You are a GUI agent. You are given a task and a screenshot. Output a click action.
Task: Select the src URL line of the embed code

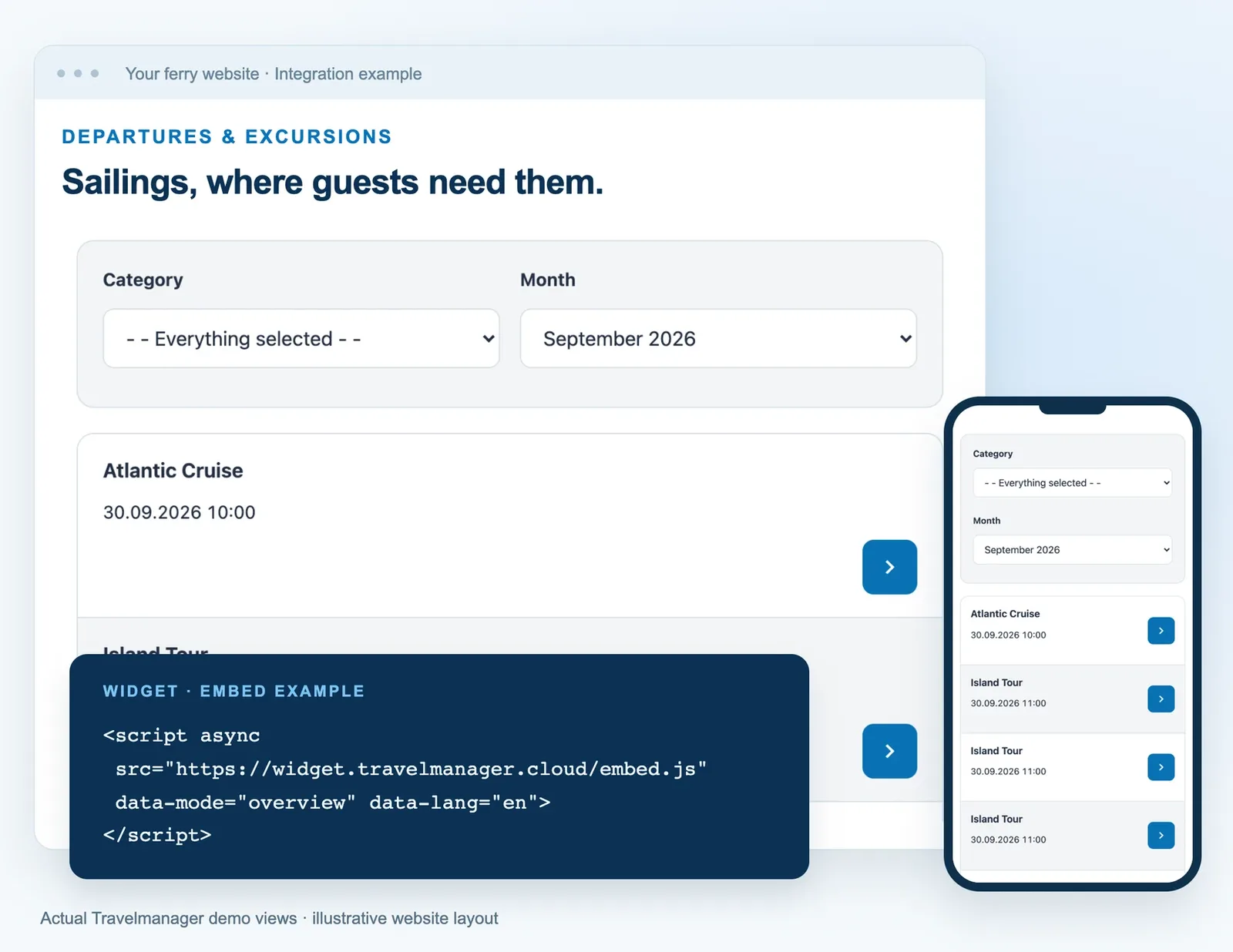click(x=411, y=769)
